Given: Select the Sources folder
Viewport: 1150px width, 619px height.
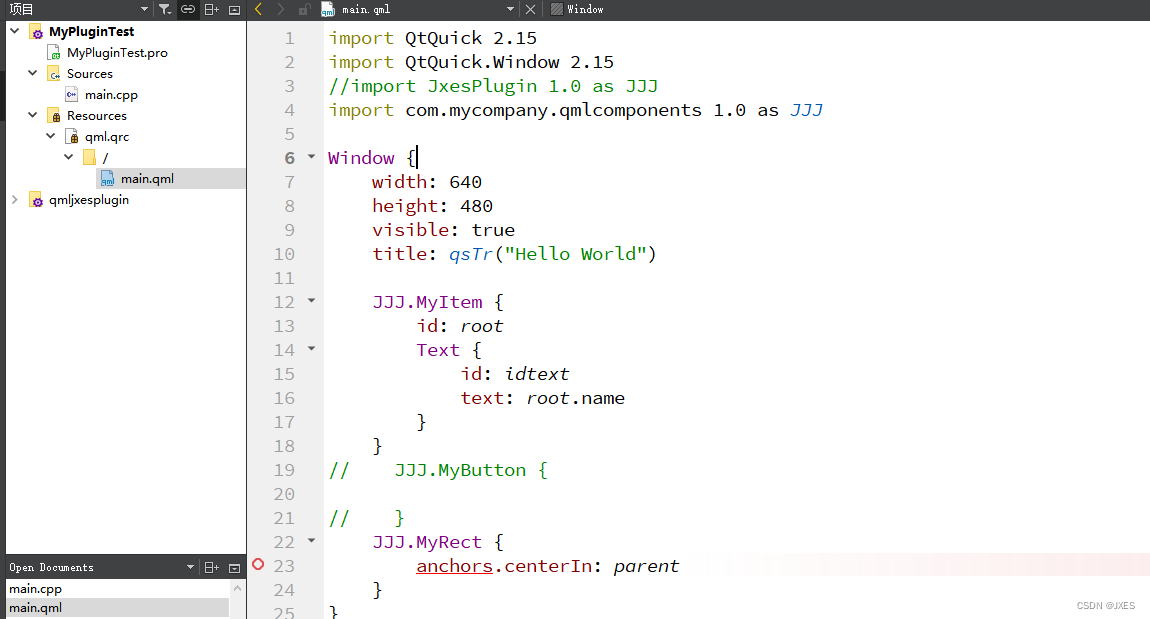Looking at the screenshot, I should click(x=89, y=74).
